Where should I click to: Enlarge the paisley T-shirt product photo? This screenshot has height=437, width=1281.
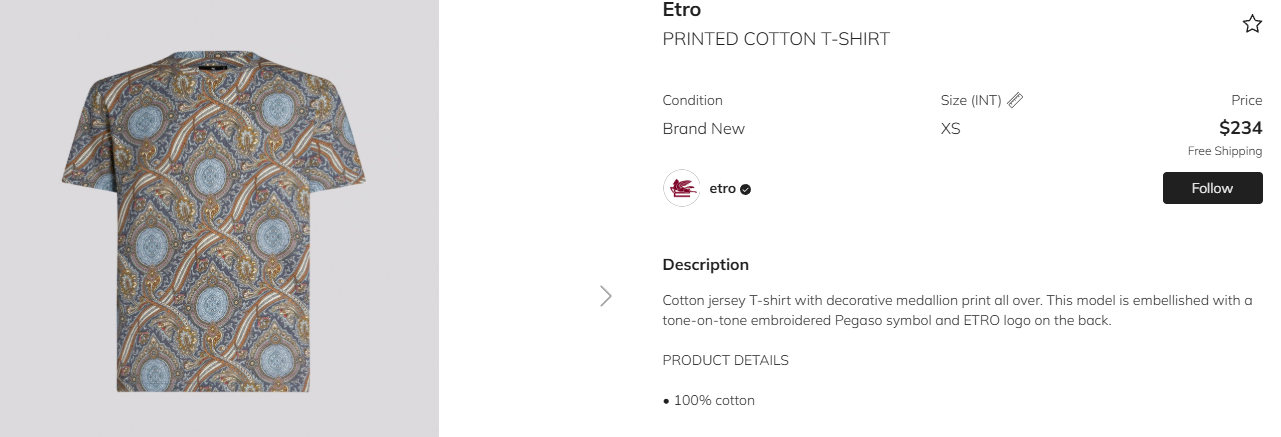click(x=219, y=218)
